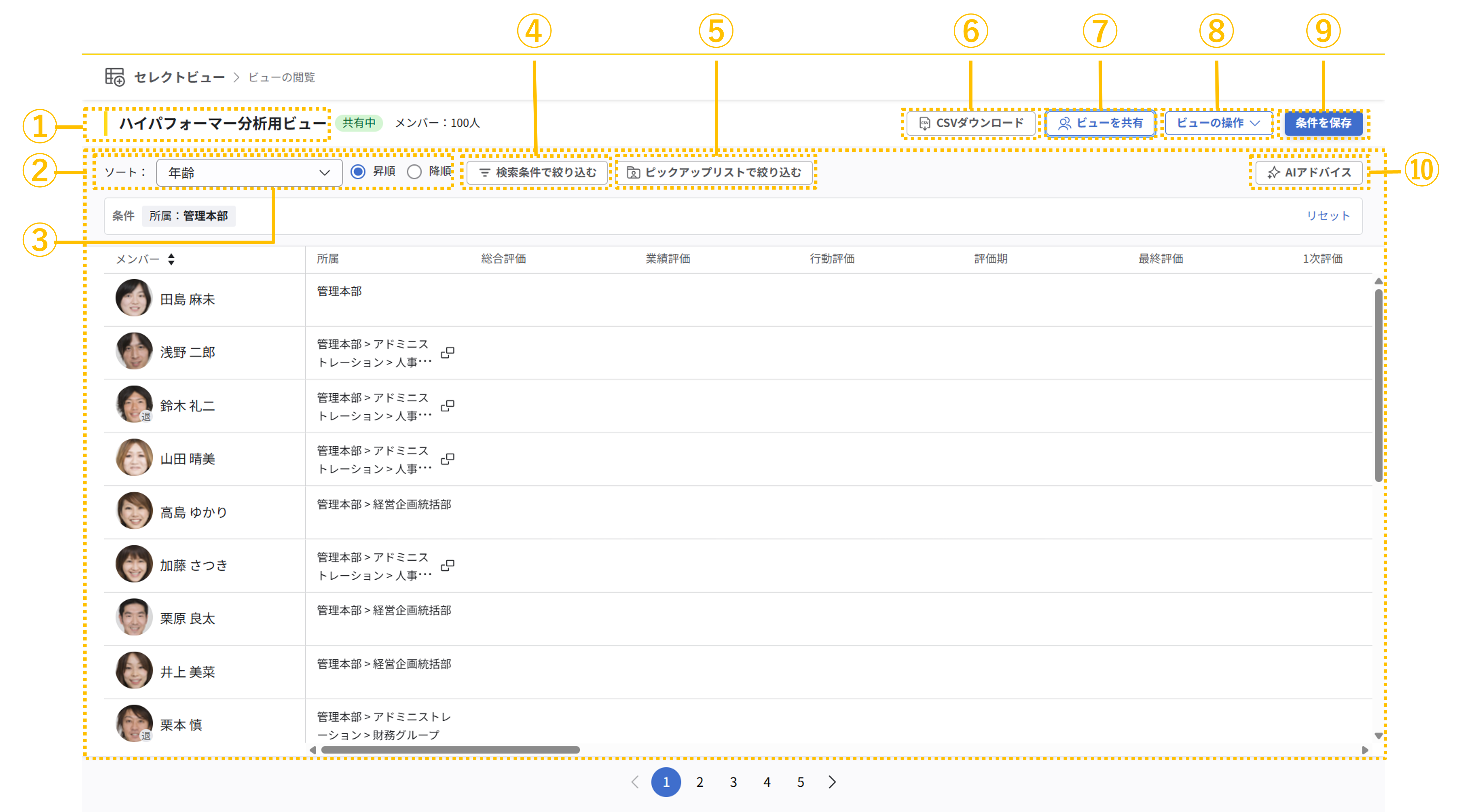This screenshot has width=1462, height=812.
Task: Click the Select View table icon in breadcrumb
Action: (115, 77)
